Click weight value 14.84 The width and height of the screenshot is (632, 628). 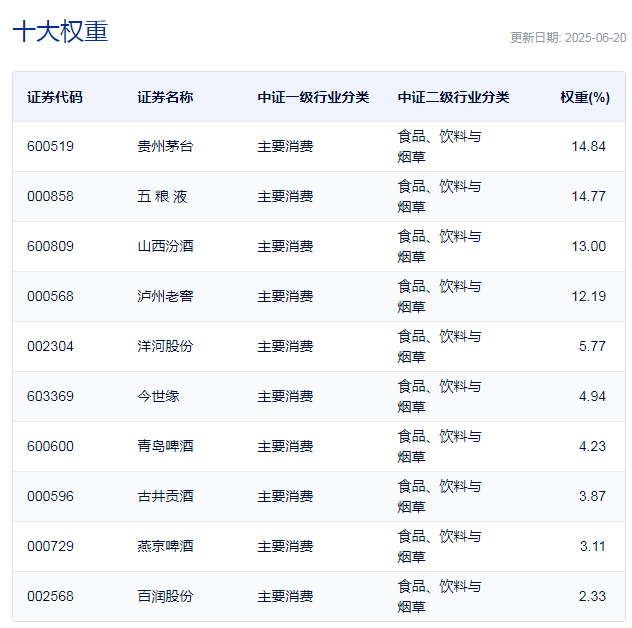(x=588, y=146)
